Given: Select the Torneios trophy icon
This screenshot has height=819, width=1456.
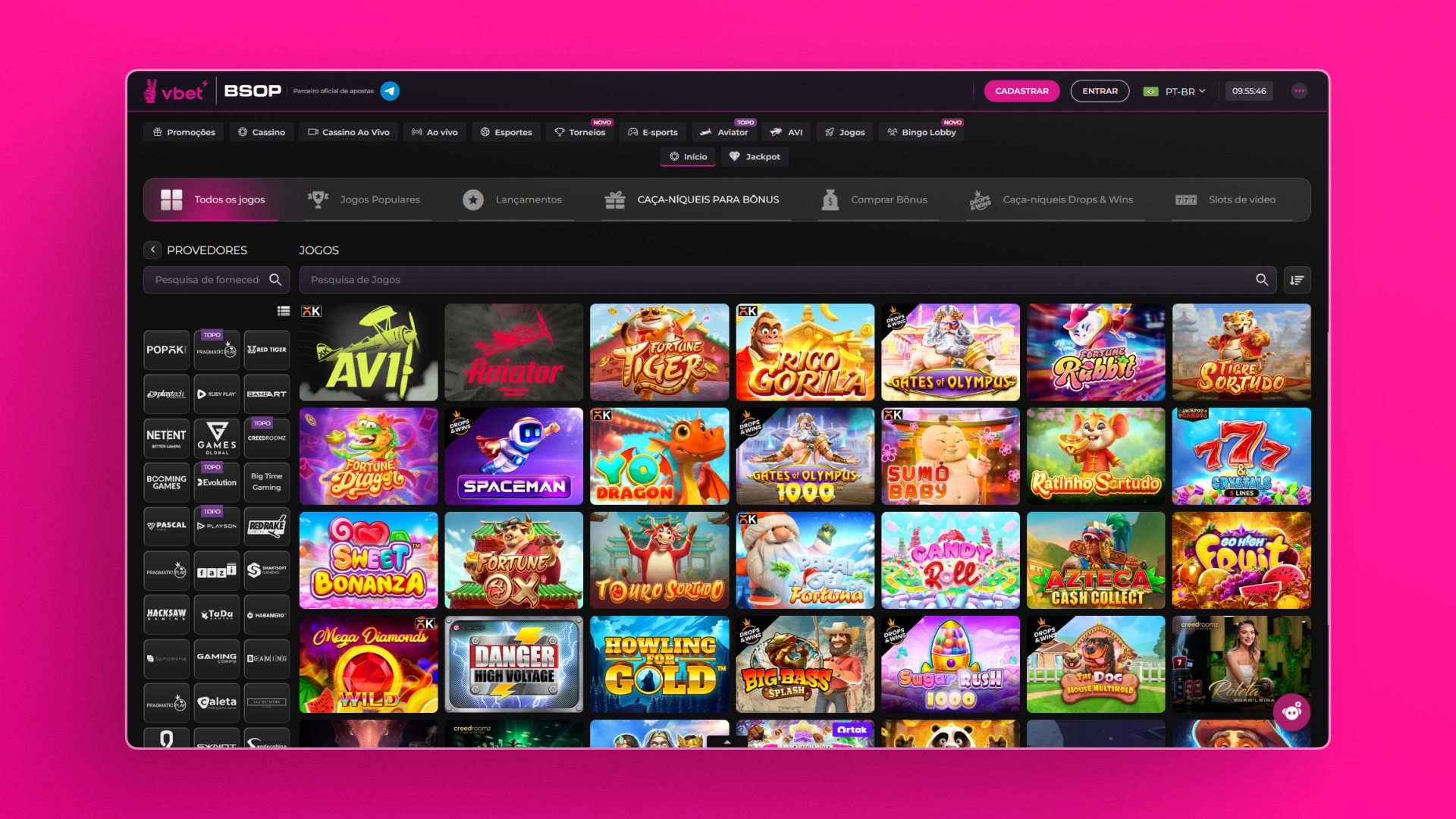Looking at the screenshot, I should (559, 132).
